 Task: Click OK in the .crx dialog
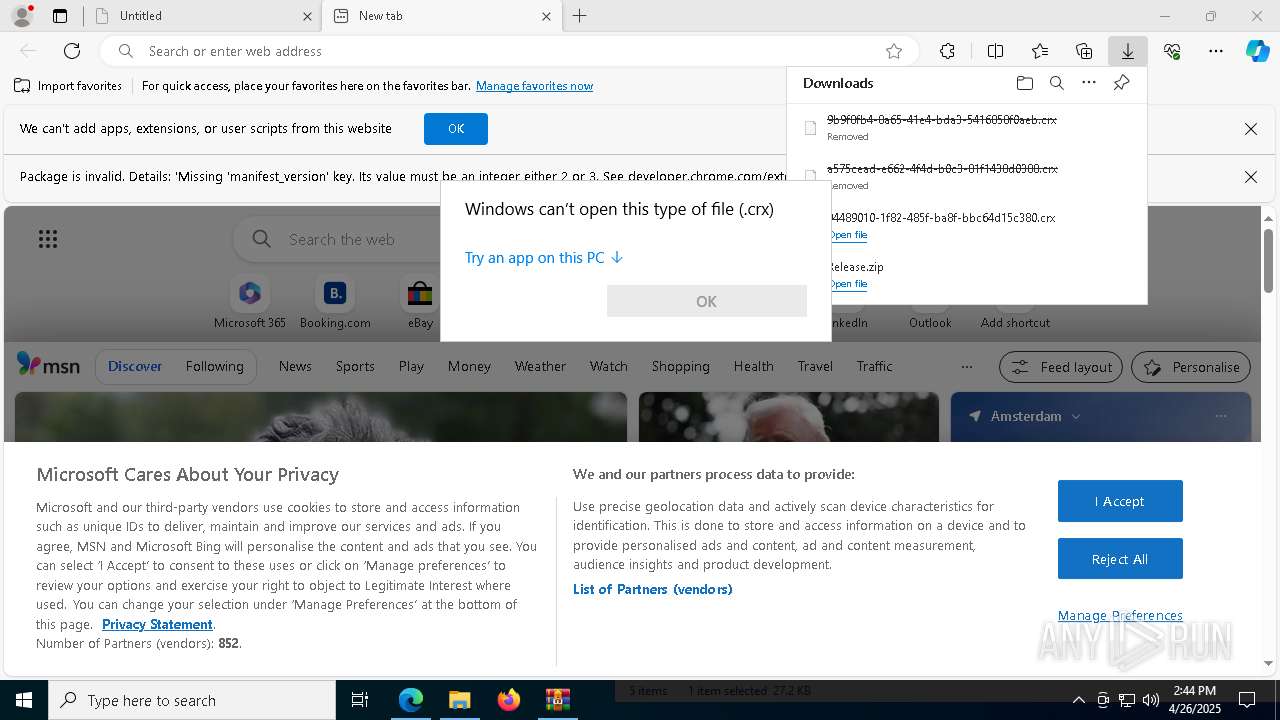[706, 301]
